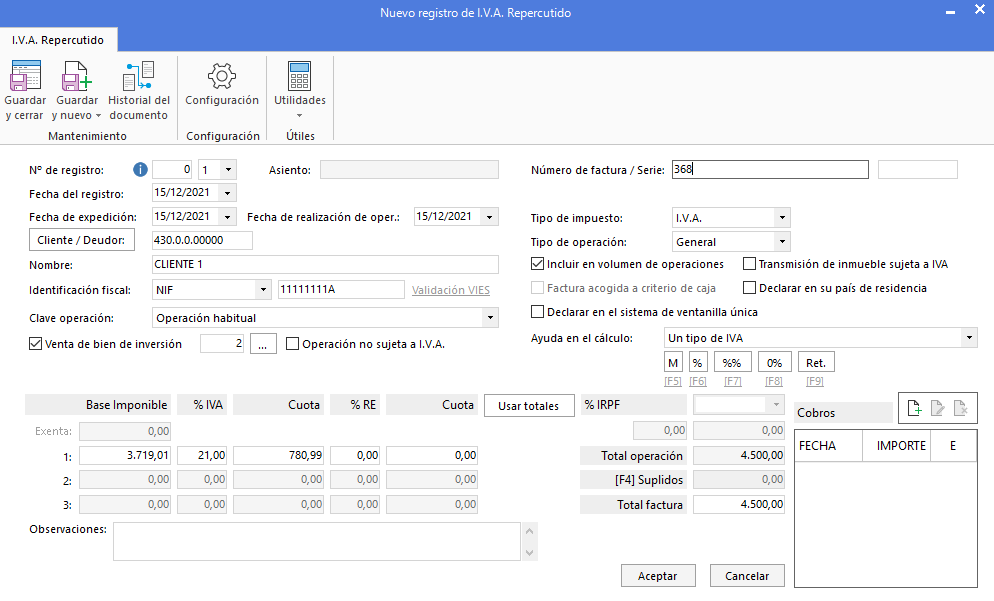
Task: Check Declarar en su país de residencia
Action: click(x=749, y=288)
